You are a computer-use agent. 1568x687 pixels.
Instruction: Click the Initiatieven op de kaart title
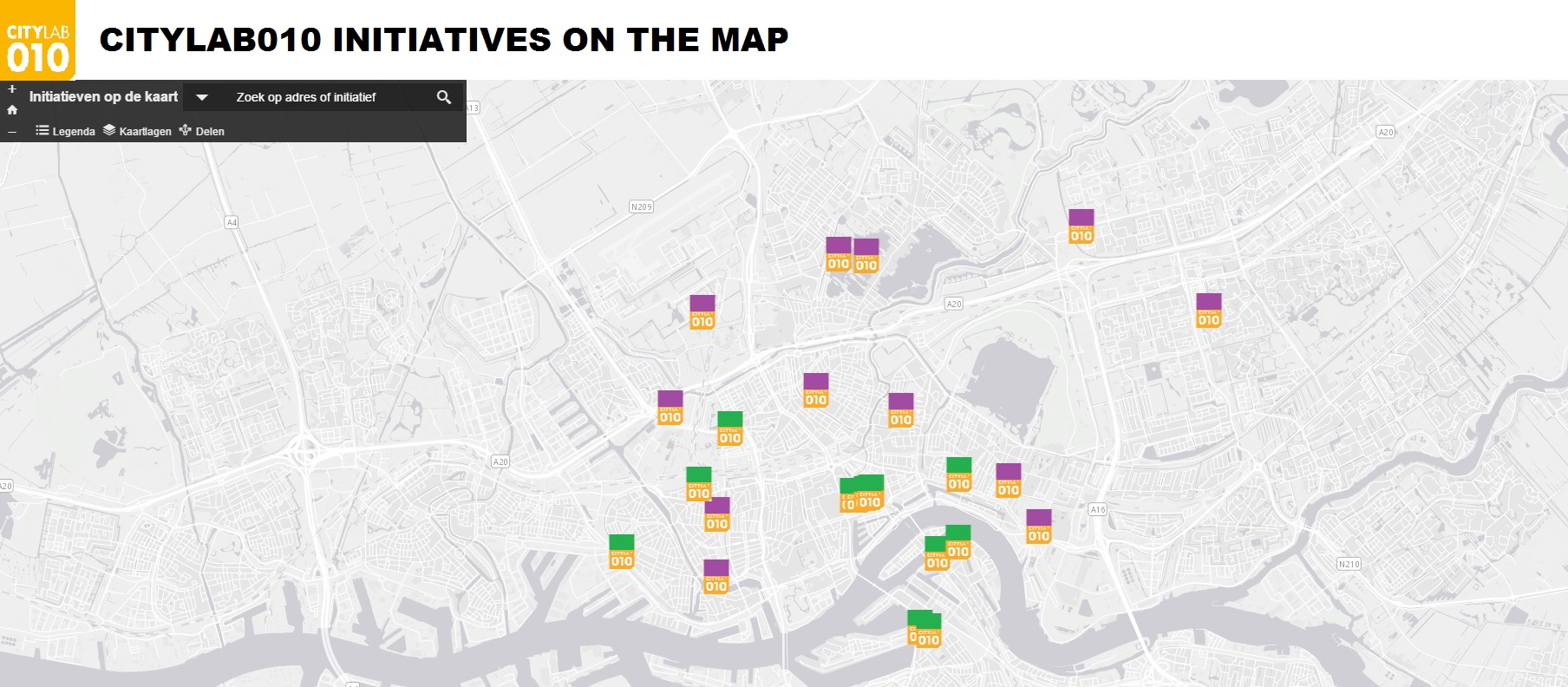tap(103, 97)
